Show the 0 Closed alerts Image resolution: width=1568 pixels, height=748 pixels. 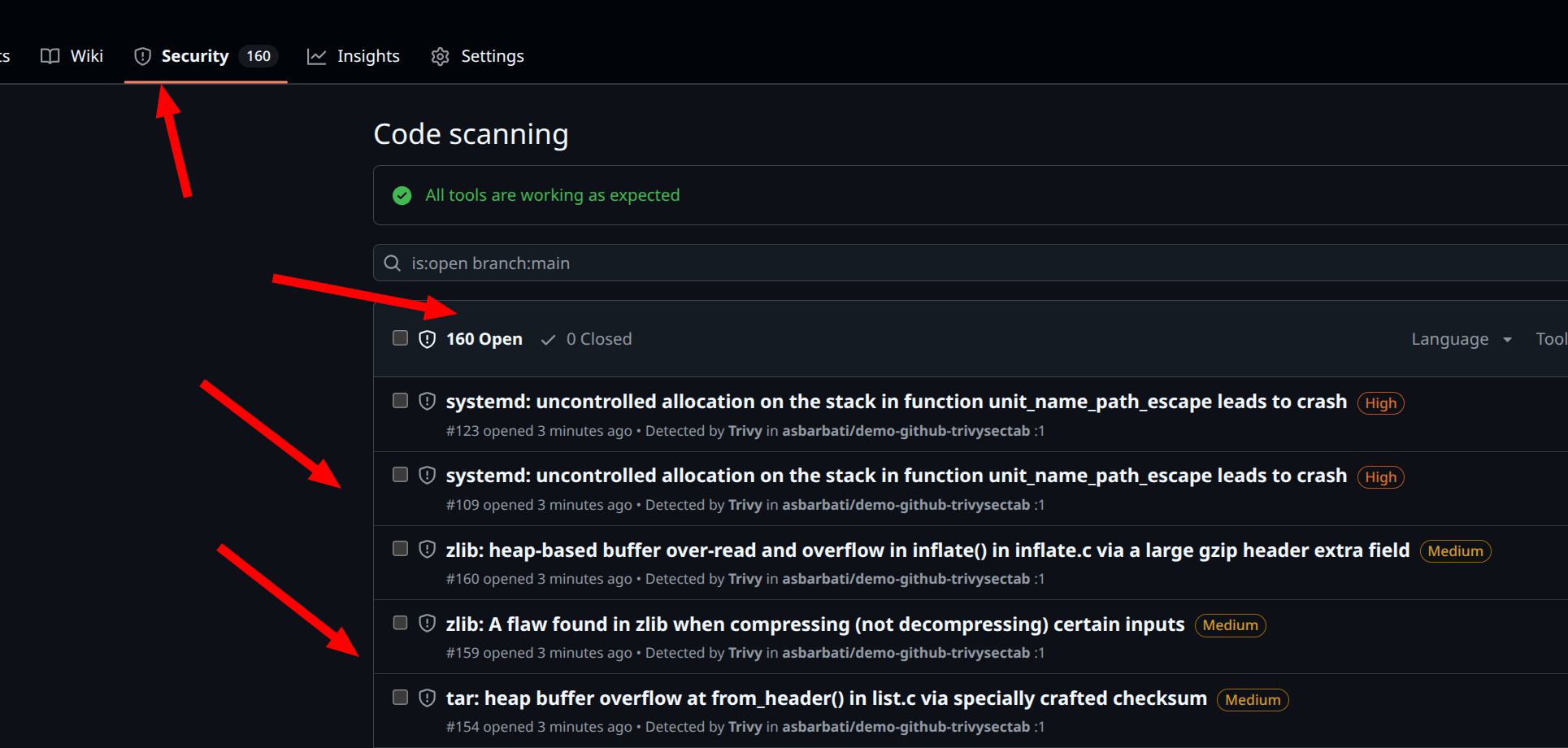click(x=587, y=339)
